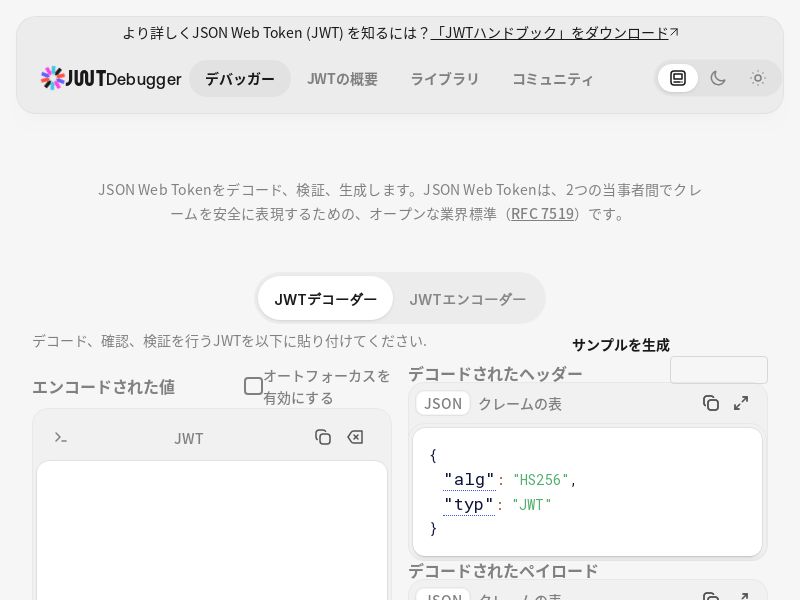
Task: Switch header view to クレームの表
Action: (520, 403)
